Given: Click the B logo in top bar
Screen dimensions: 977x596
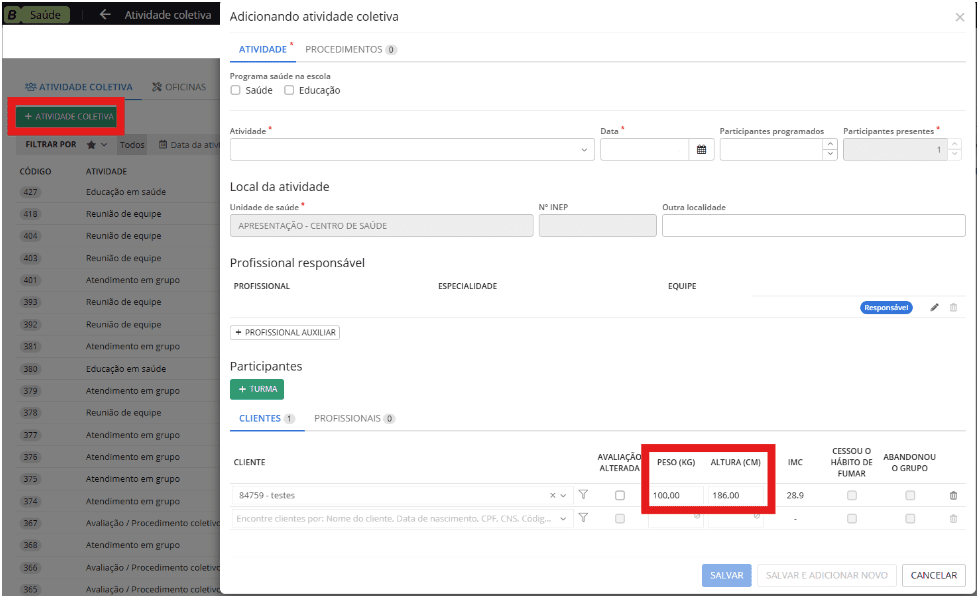Looking at the screenshot, I should tap(12, 16).
